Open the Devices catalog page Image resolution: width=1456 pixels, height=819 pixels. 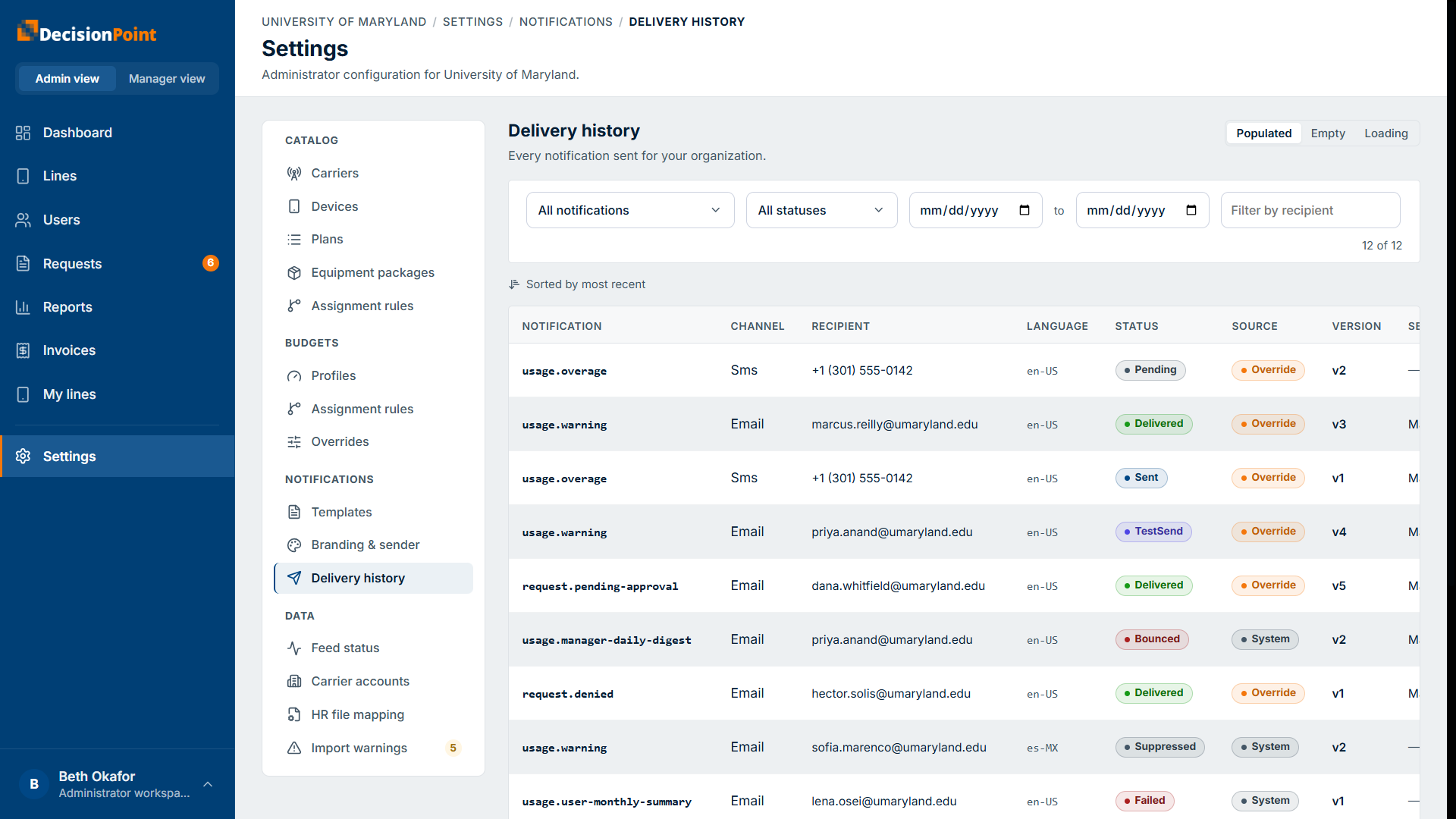pyautogui.click(x=373, y=206)
